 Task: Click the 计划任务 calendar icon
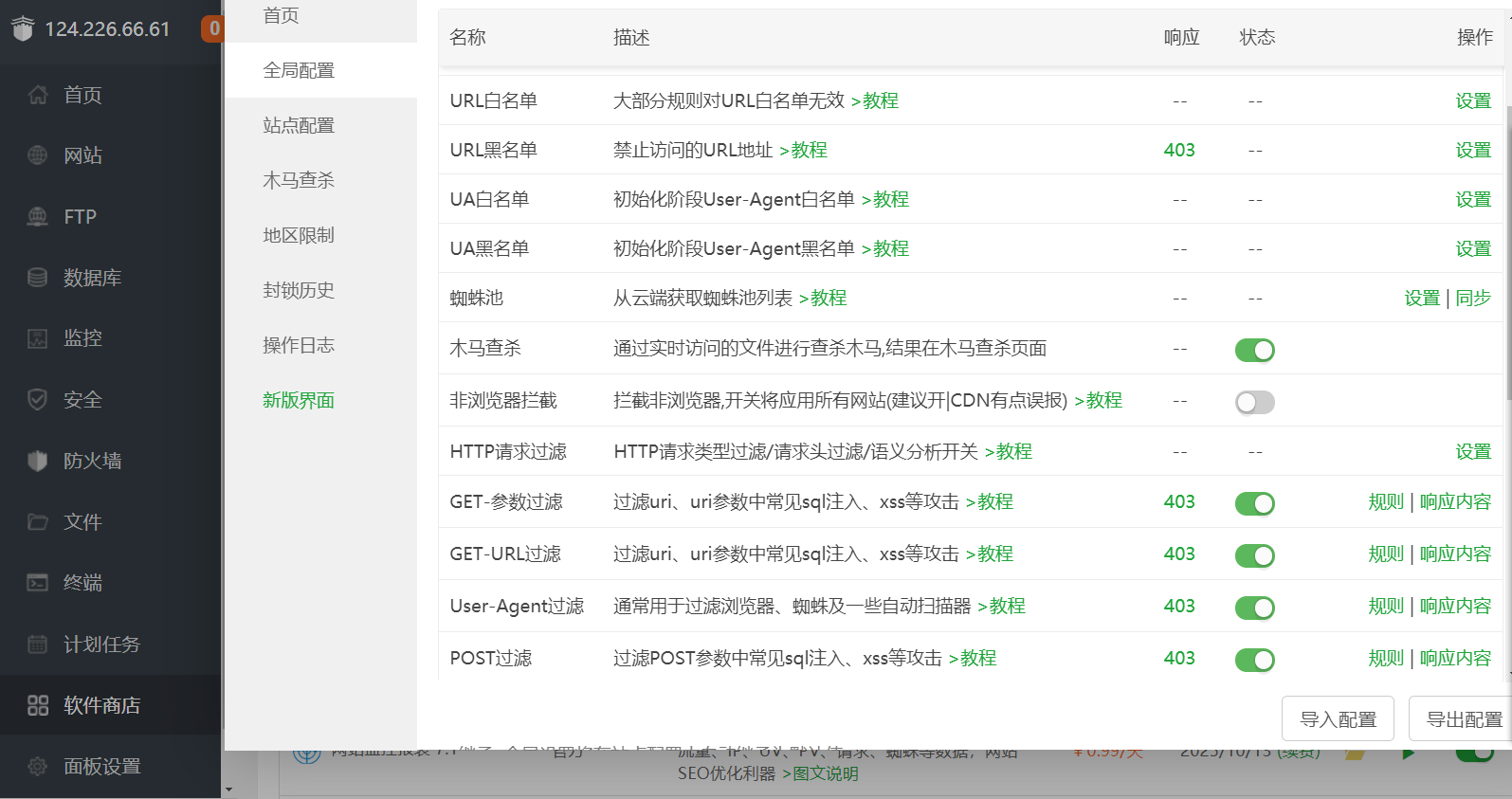(37, 645)
